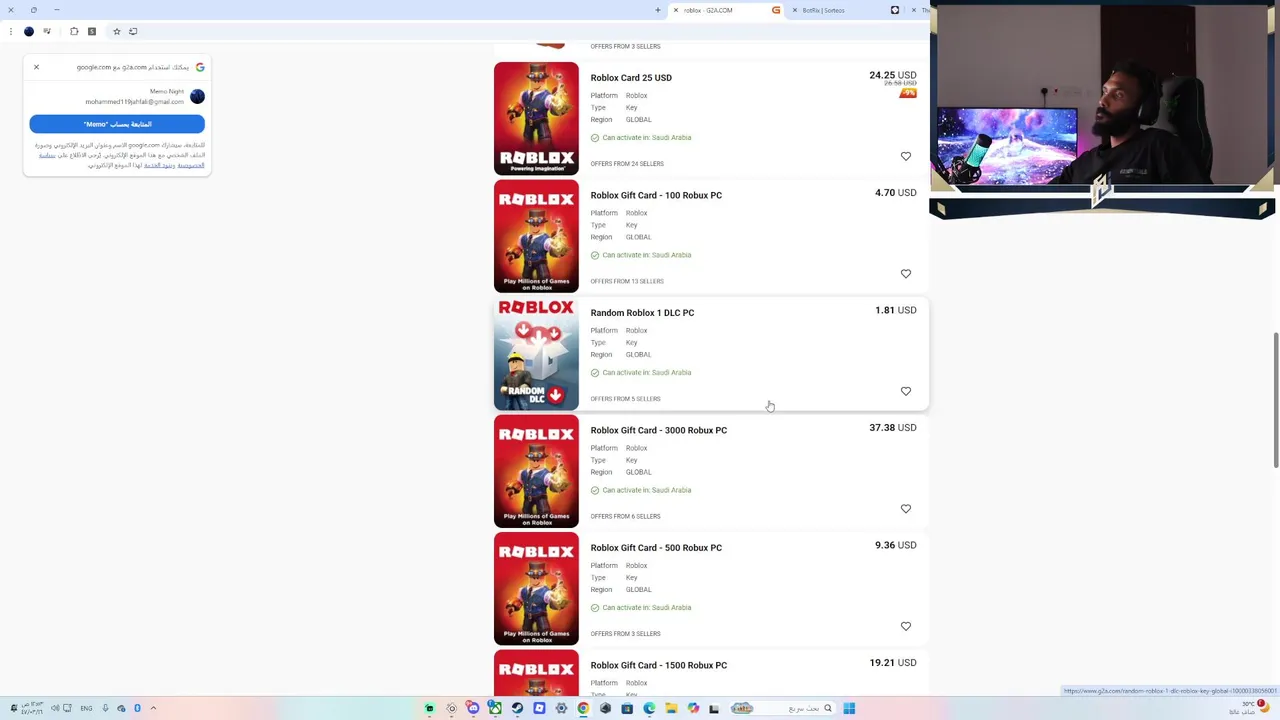The image size is (1280, 720).
Task: Close the BotRix Sorteos tab
Action: (794, 10)
